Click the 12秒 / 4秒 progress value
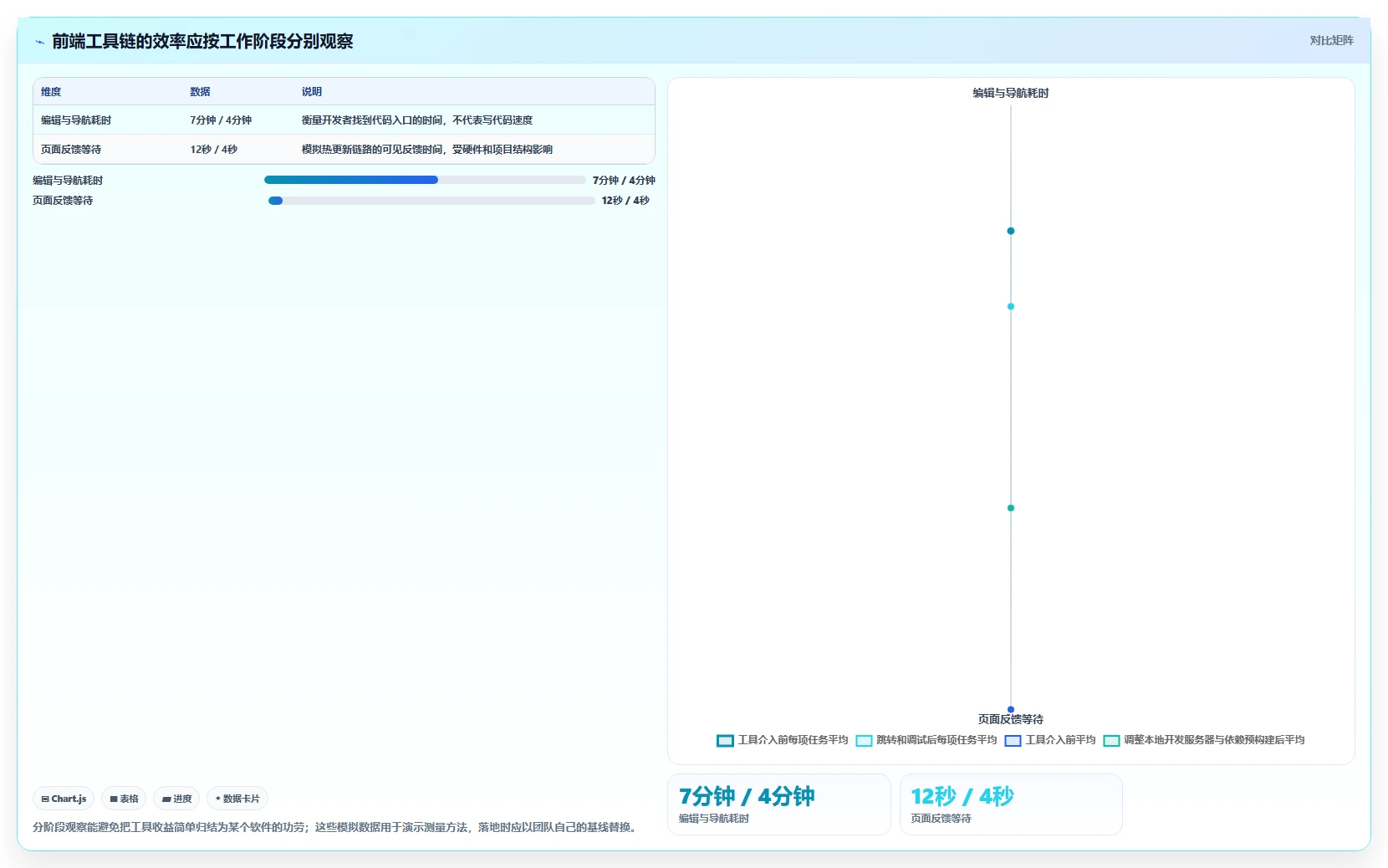Viewport: 1388px width, 868px height. 625,201
